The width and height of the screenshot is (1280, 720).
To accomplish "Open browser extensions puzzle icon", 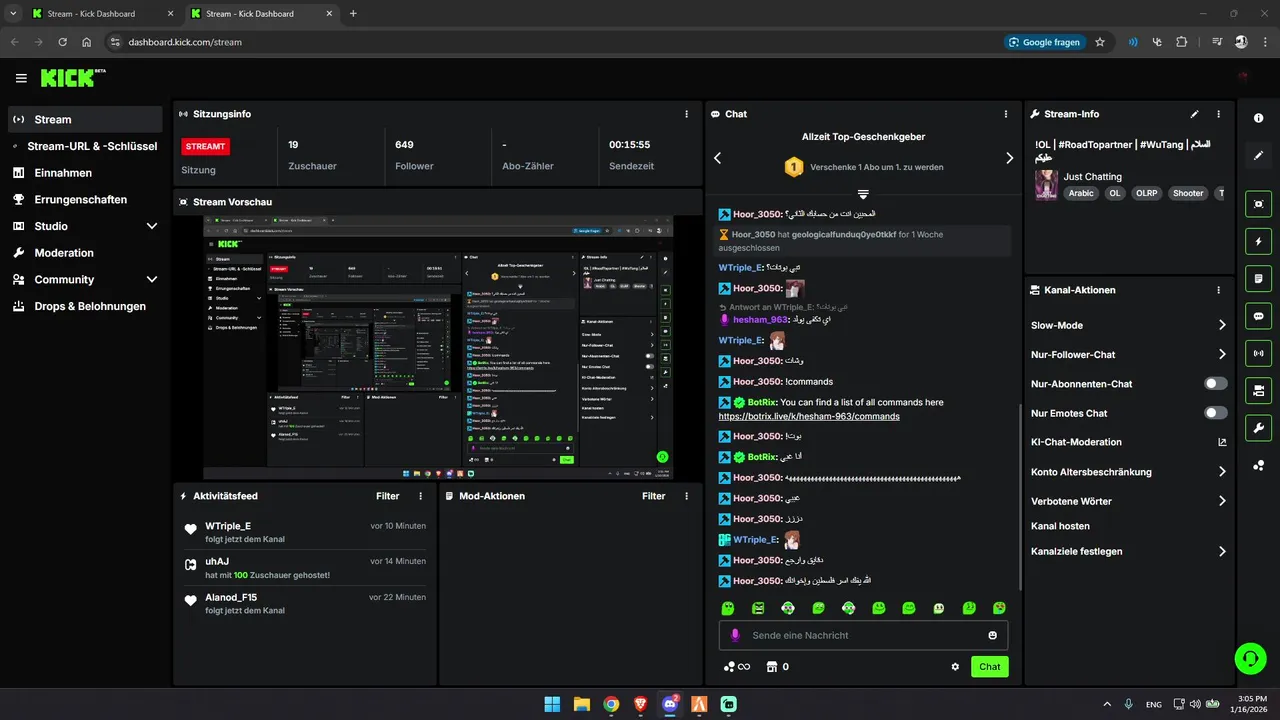I will click(x=1181, y=42).
